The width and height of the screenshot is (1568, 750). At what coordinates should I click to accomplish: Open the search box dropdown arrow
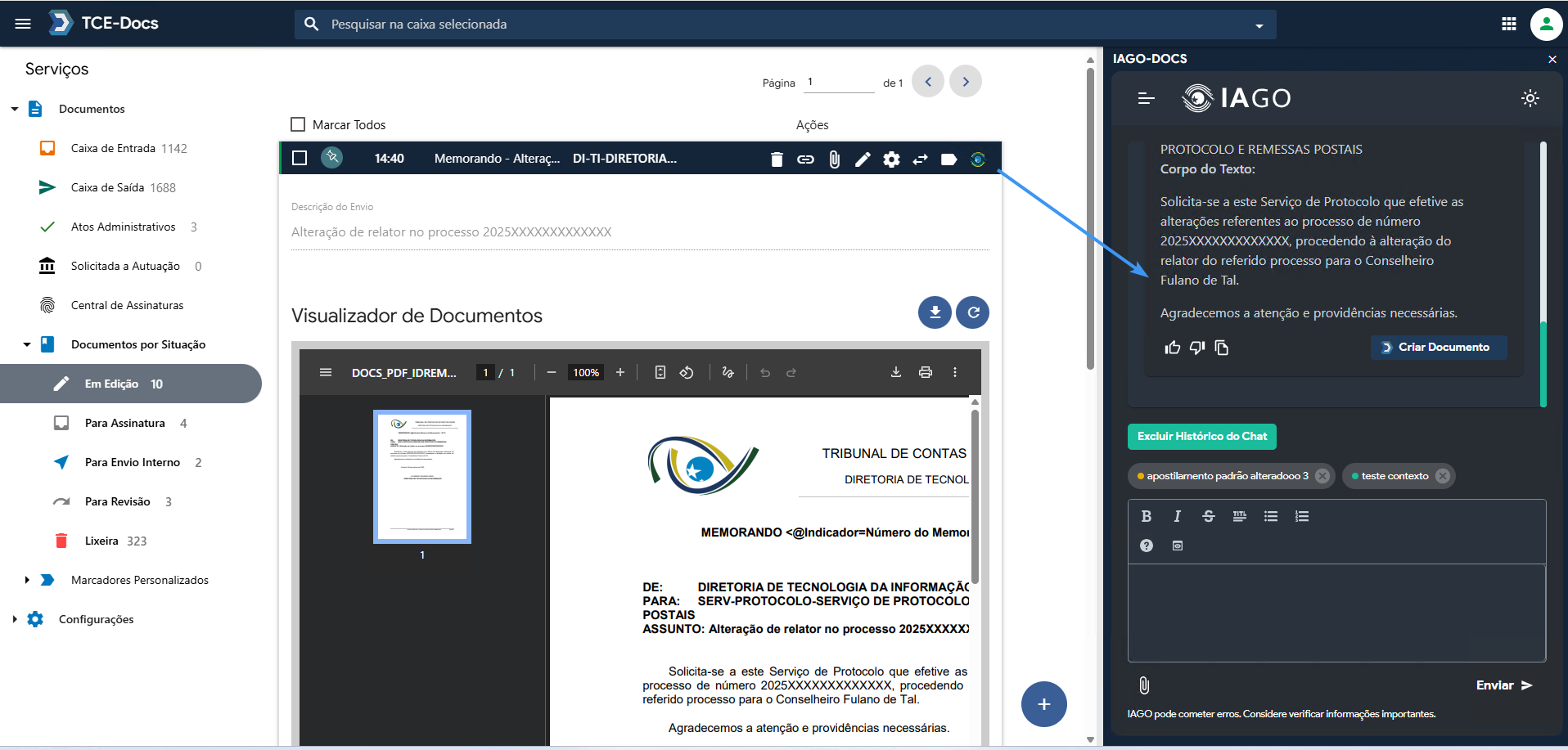pos(1259,25)
